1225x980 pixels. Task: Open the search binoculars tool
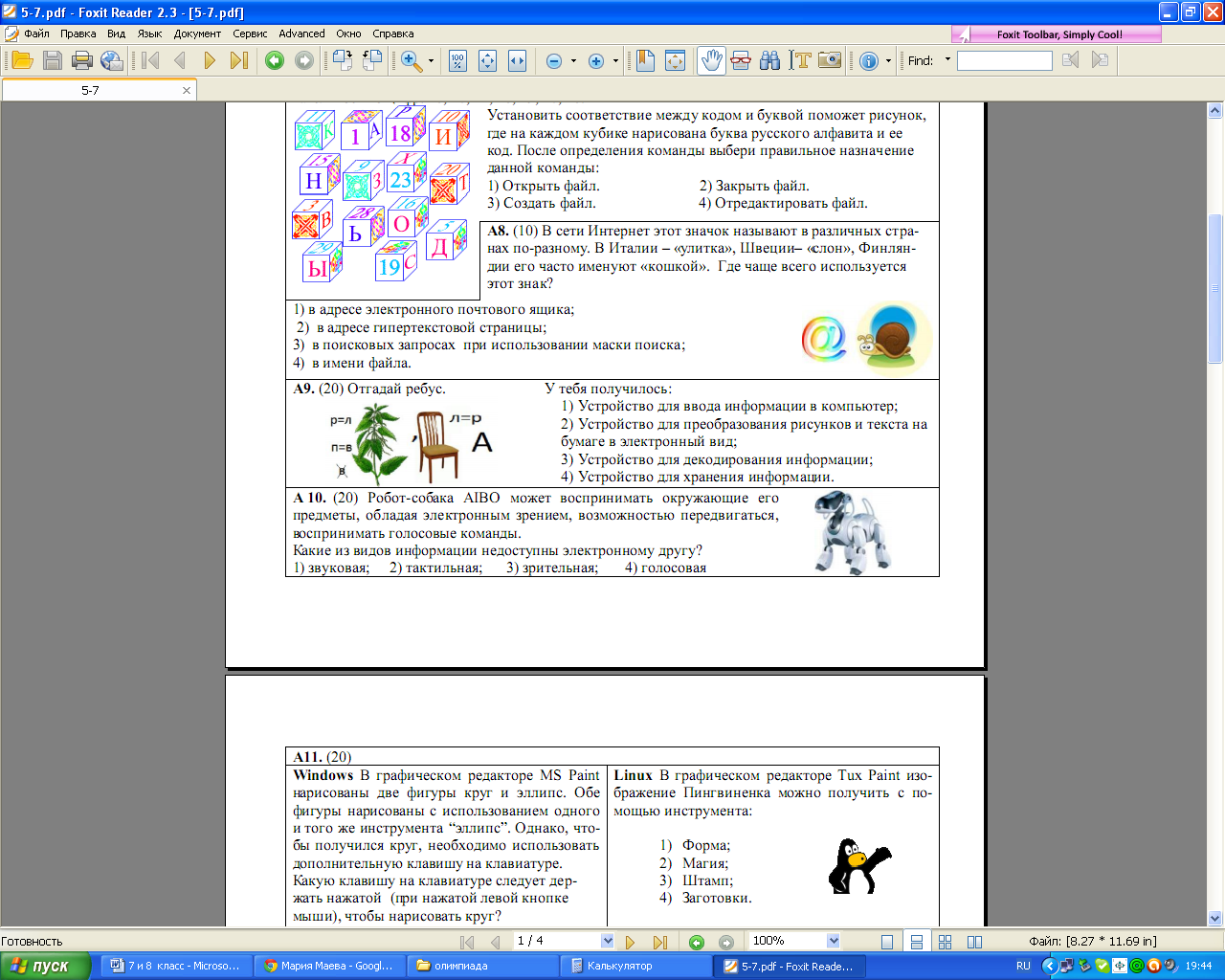(769, 60)
